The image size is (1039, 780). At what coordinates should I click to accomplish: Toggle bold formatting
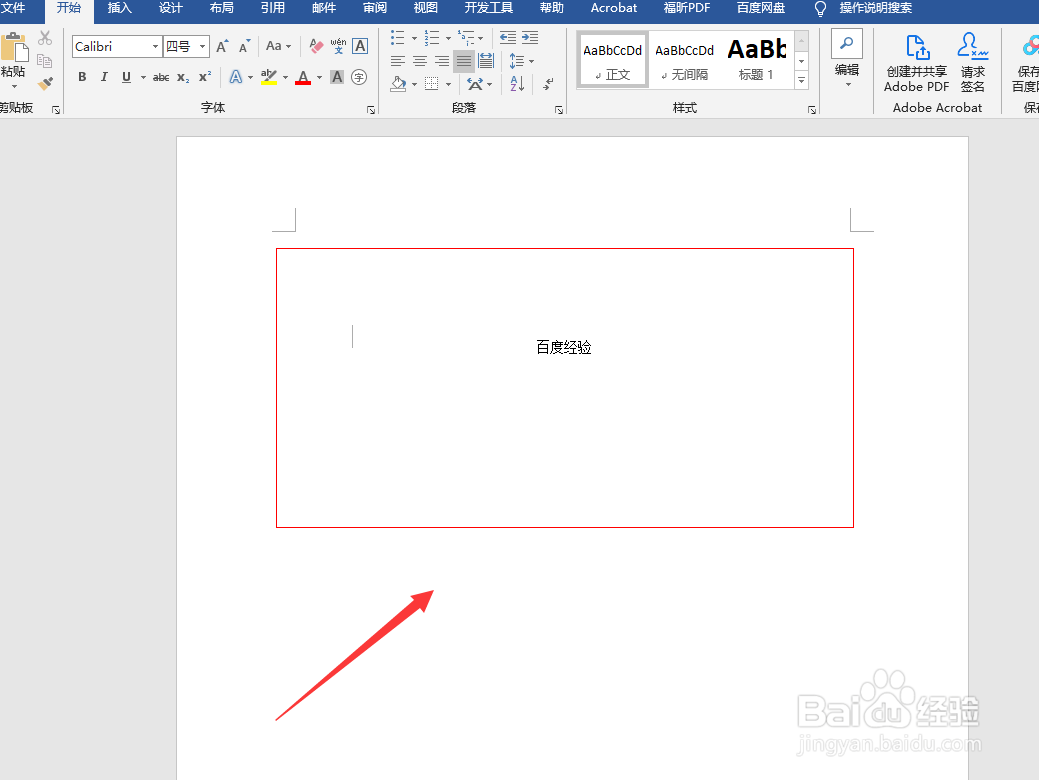82,78
